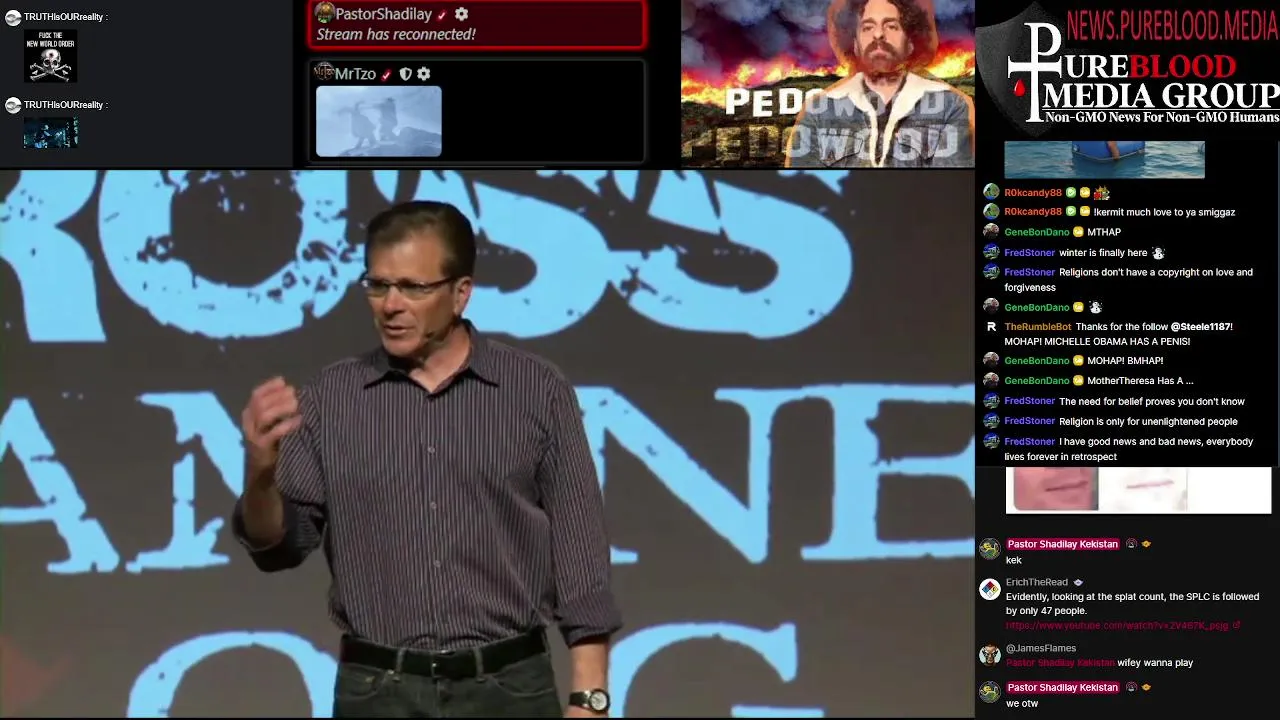The image size is (1280, 720).
Task: Click the shield moderator icon beside MrTzo
Action: [x=405, y=74]
